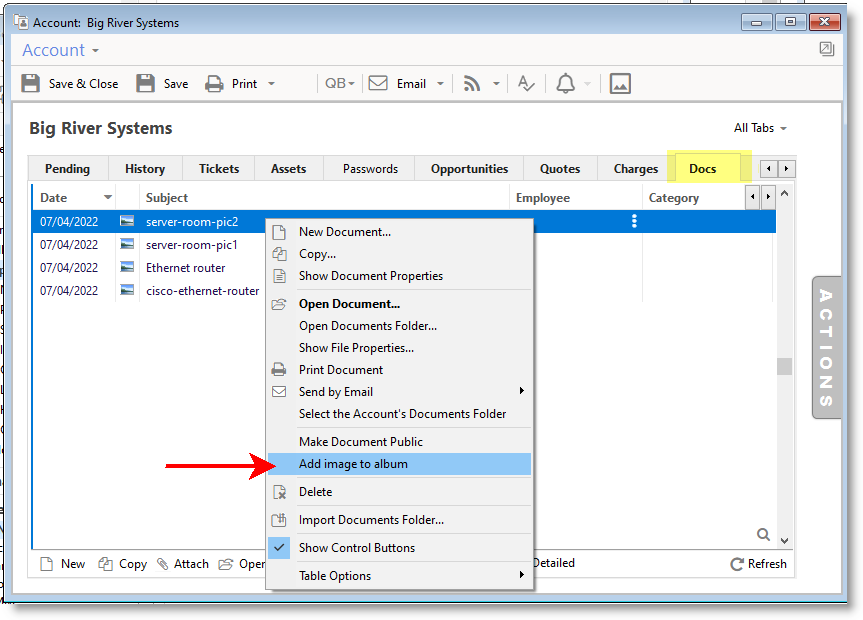The width and height of the screenshot is (863, 620).
Task: Select the cisco-ethernet-router document row
Action: 202,291
